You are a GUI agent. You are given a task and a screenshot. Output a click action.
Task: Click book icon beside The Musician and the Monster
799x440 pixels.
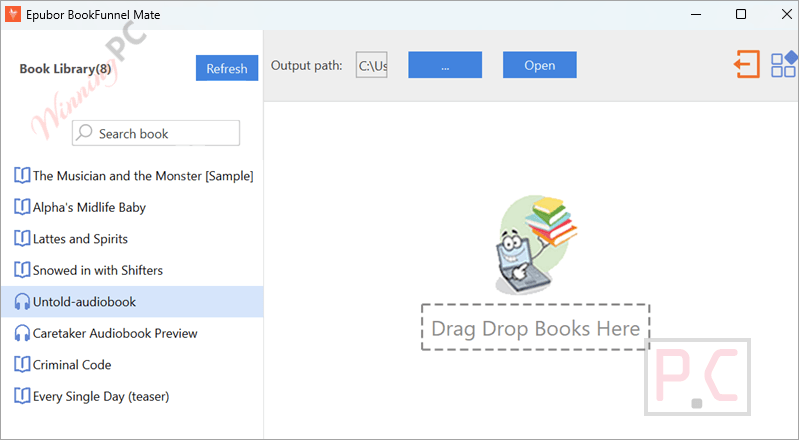[x=22, y=175]
